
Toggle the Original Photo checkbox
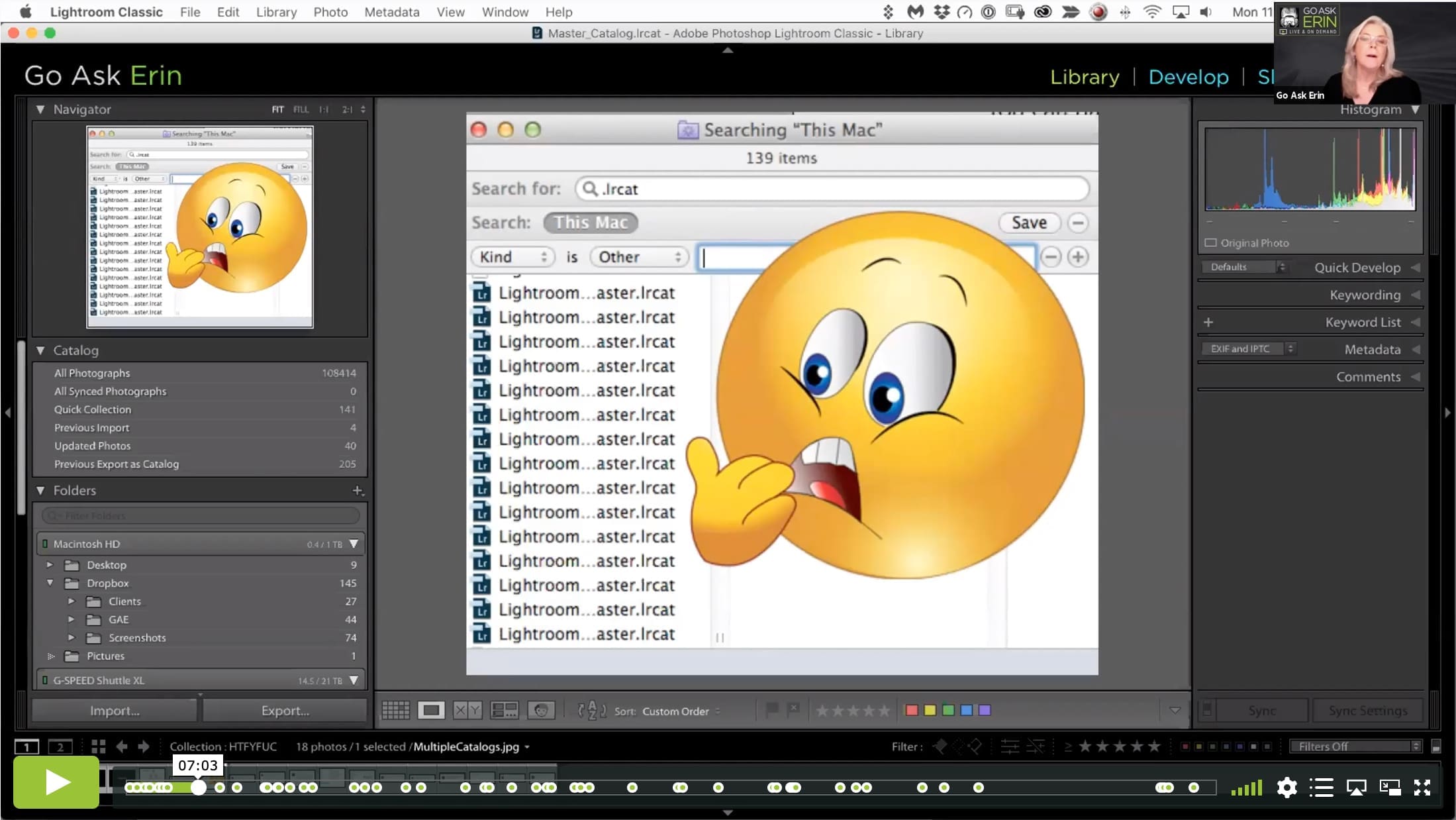click(1210, 243)
